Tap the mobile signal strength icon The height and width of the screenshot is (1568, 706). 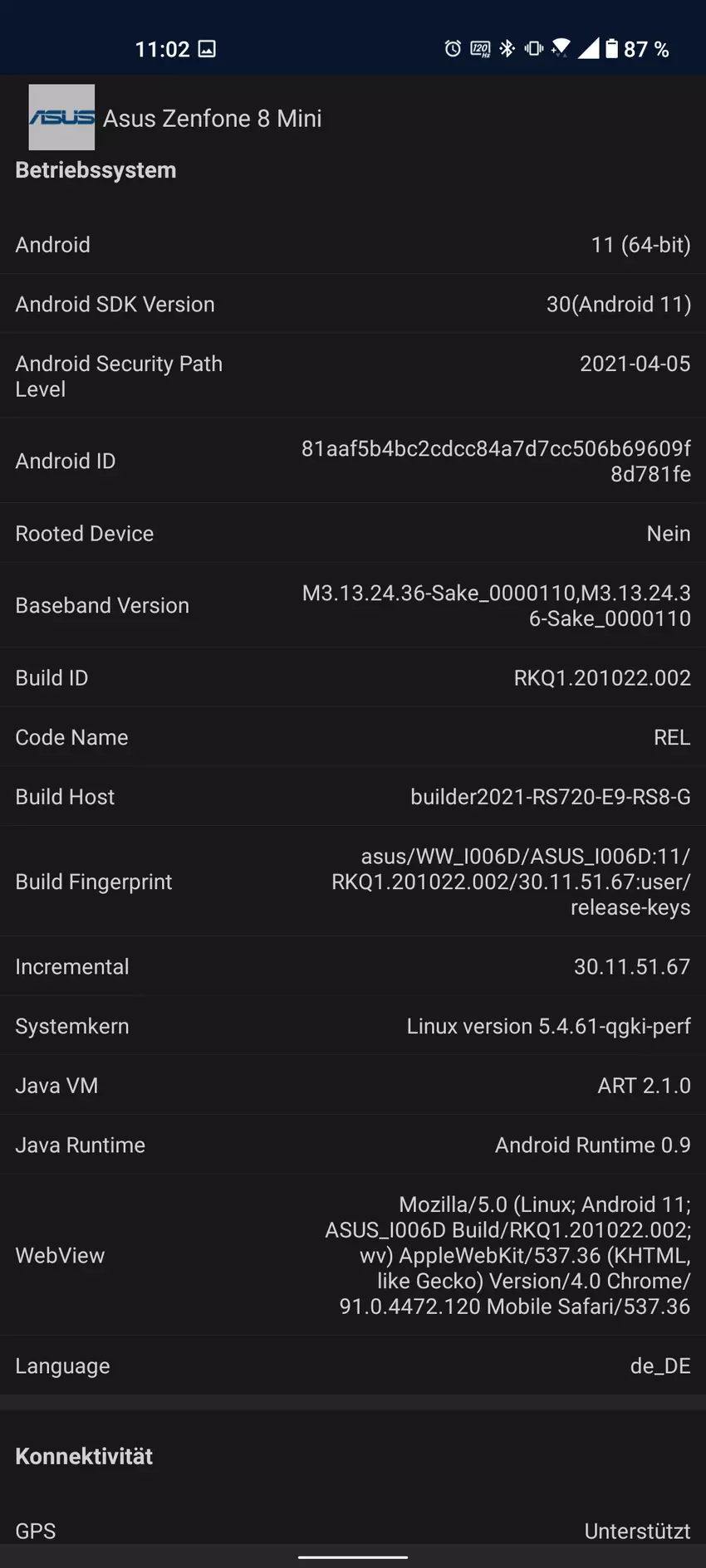588,49
